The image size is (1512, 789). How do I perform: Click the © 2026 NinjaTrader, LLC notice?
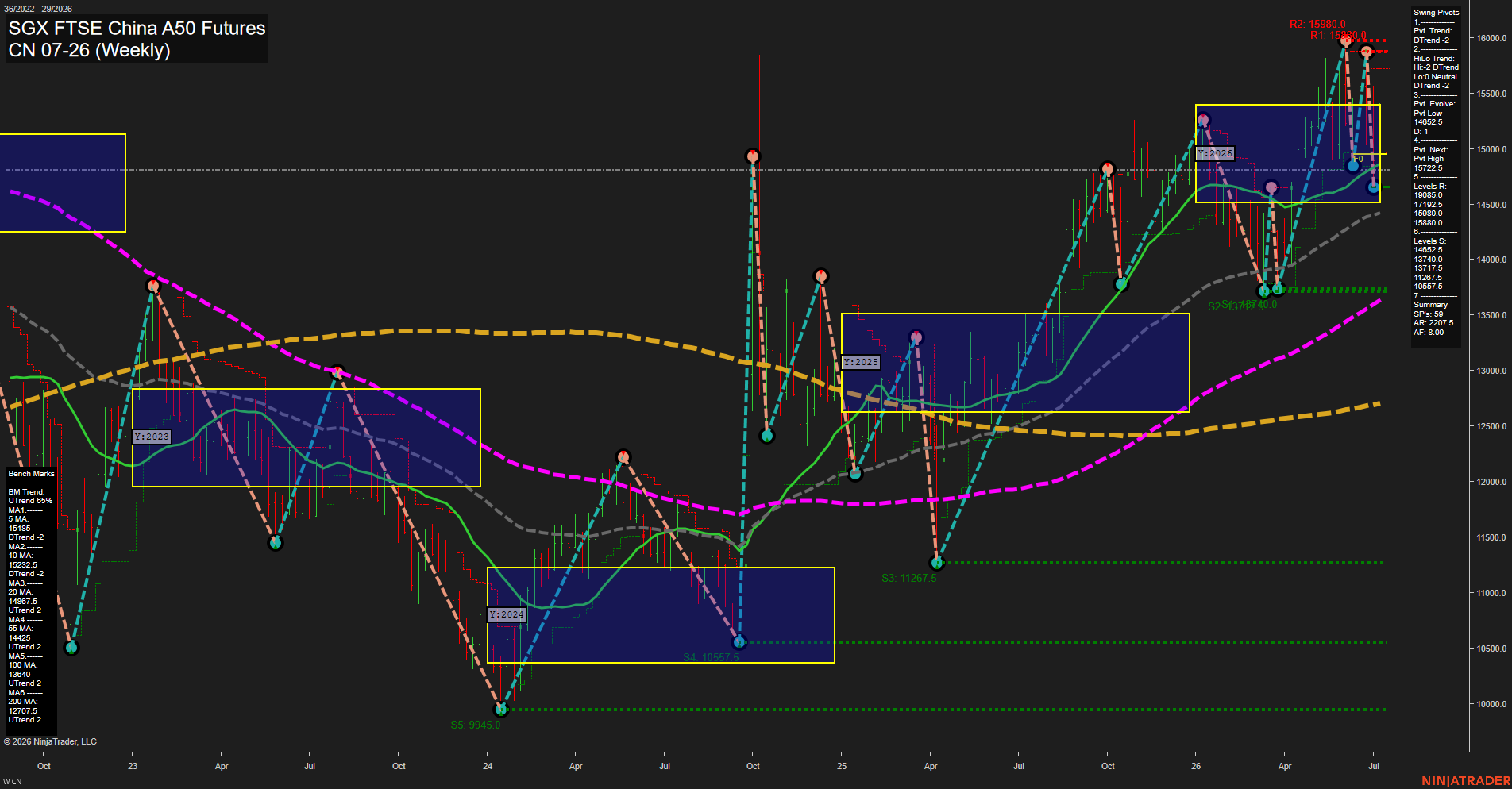[x=50, y=741]
